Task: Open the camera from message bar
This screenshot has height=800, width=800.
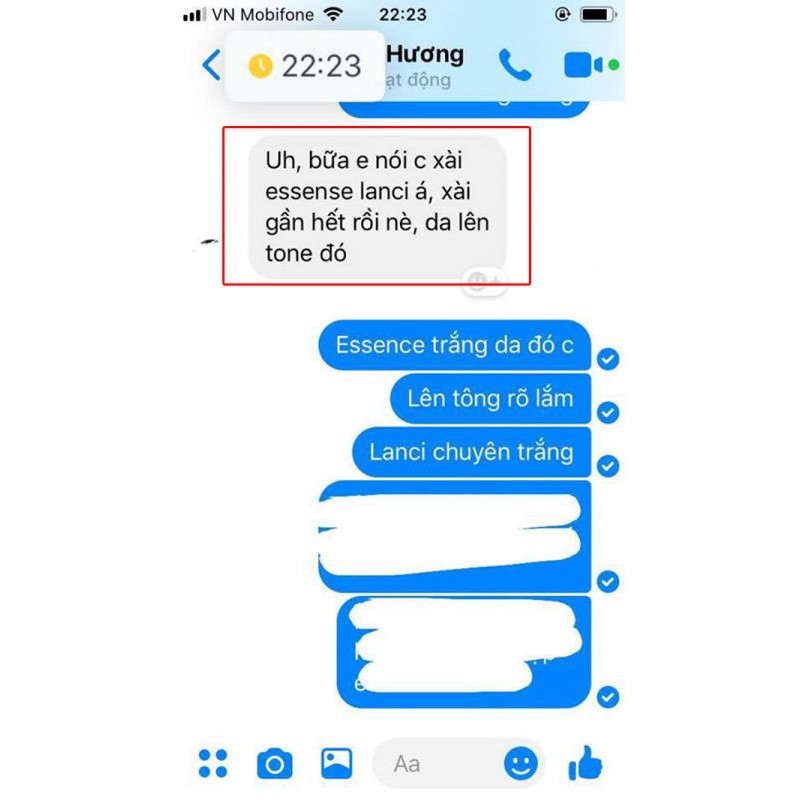Action: [x=274, y=764]
